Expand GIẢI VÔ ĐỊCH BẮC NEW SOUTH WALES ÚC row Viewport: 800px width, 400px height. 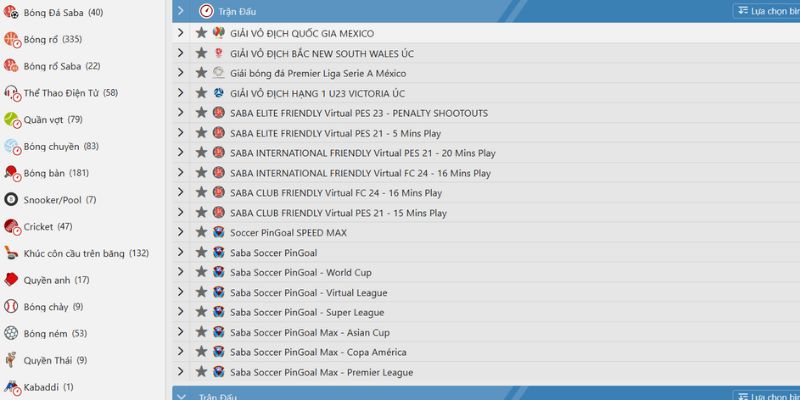coord(180,53)
